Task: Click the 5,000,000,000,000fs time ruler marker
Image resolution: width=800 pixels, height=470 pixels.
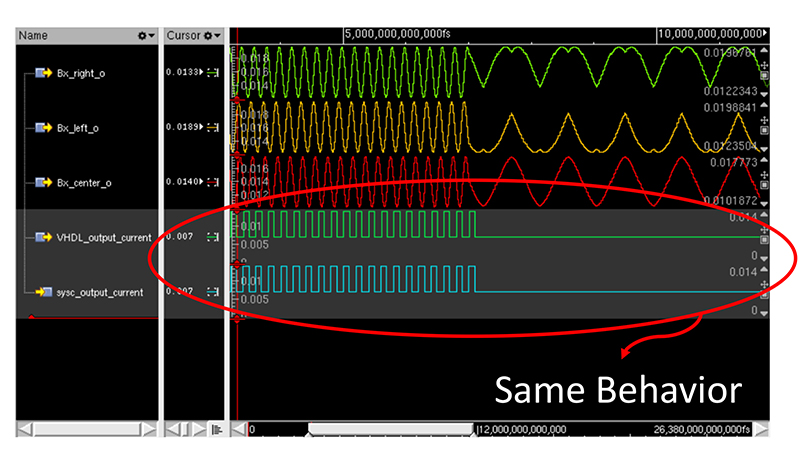Action: [x=396, y=34]
